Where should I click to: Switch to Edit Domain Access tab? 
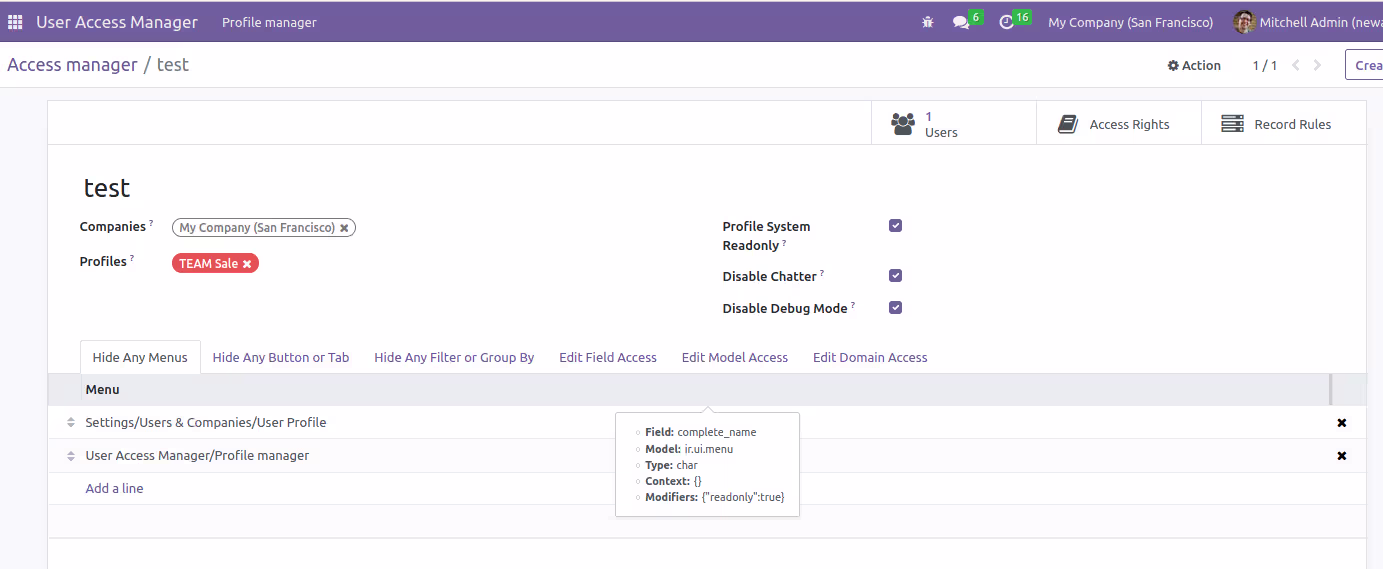point(870,357)
